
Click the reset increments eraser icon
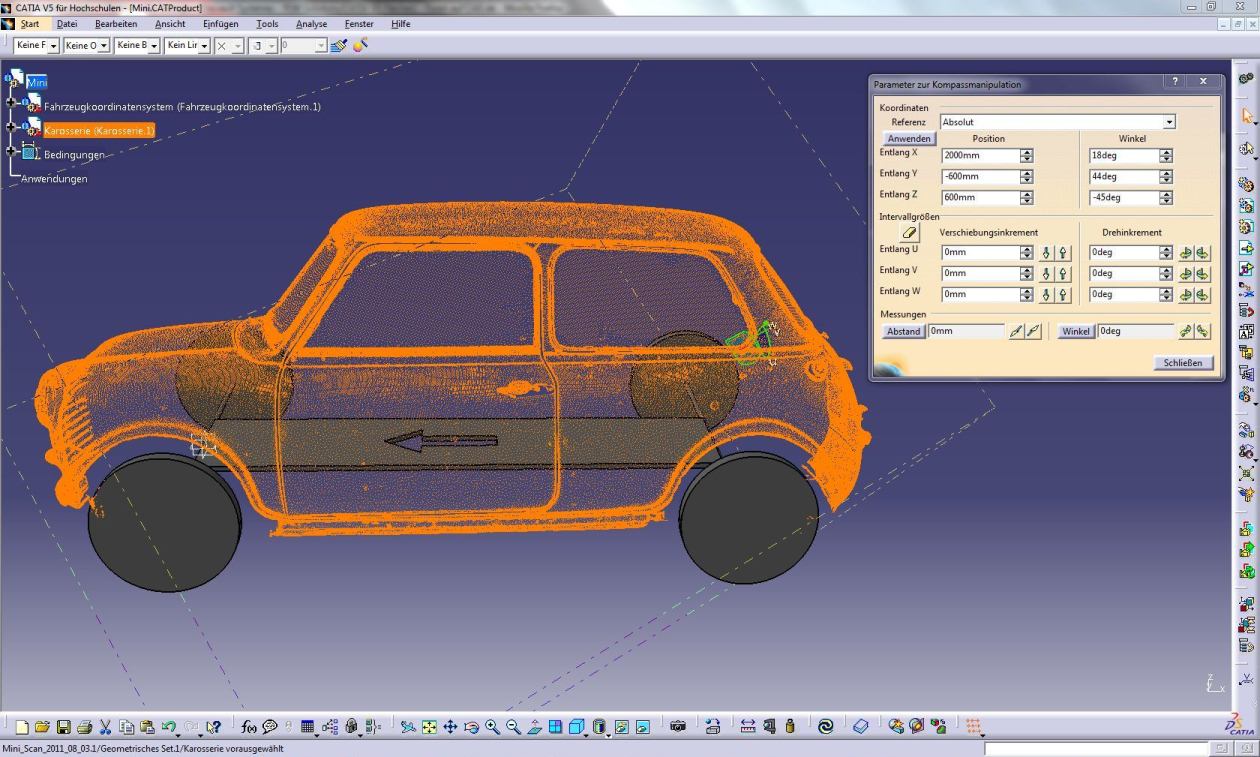tap(910, 232)
